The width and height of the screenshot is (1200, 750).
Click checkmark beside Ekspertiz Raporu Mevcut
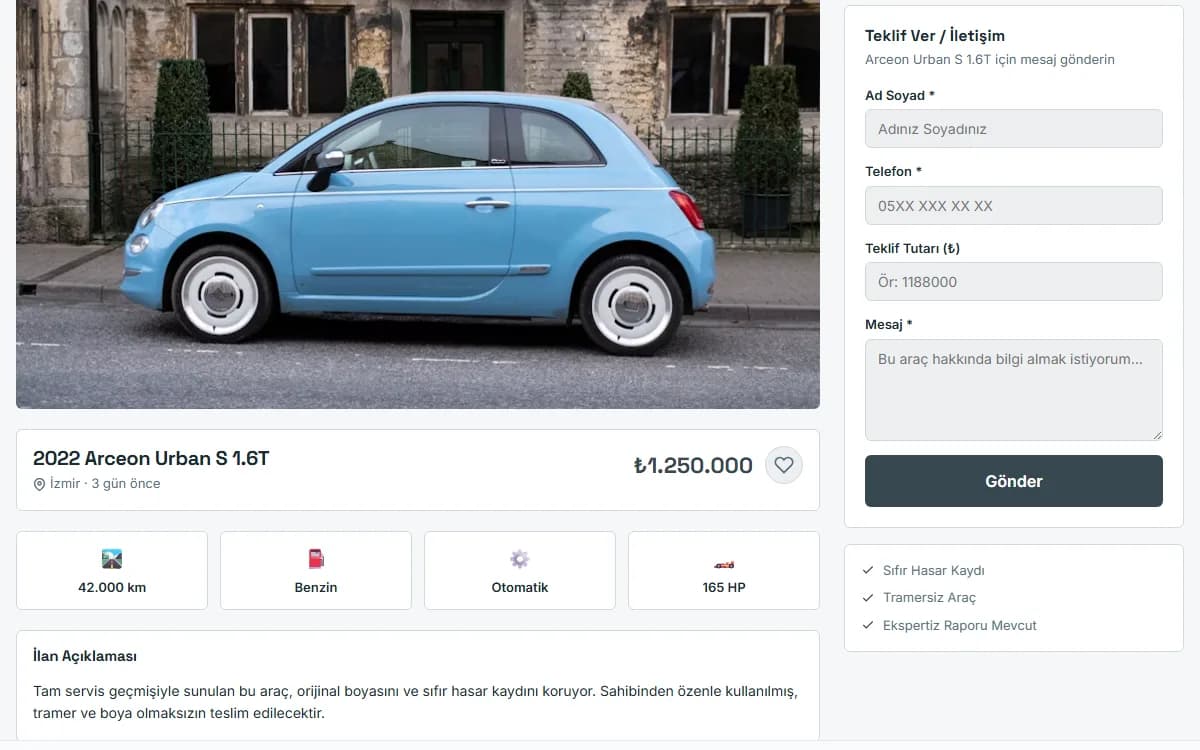point(868,625)
